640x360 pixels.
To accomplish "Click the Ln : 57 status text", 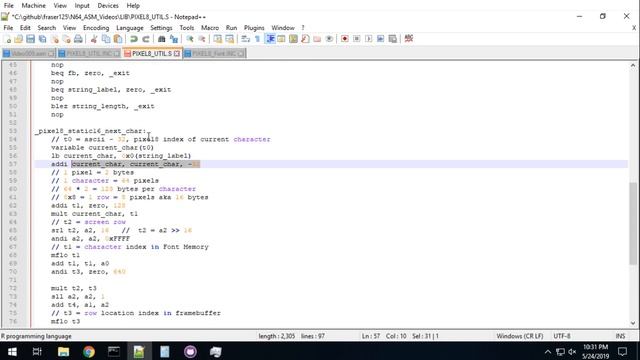I will click(371, 336).
